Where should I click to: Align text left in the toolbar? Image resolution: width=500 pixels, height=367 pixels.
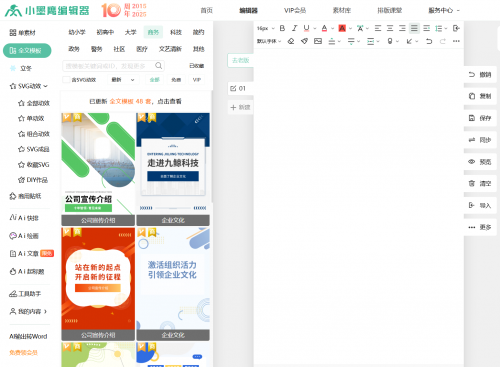point(378,28)
